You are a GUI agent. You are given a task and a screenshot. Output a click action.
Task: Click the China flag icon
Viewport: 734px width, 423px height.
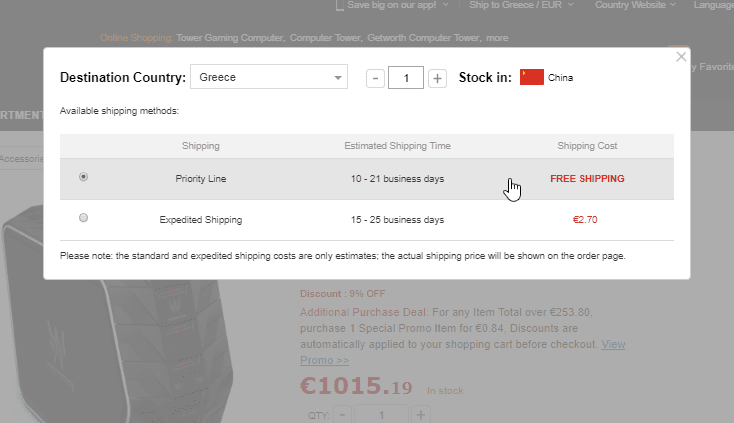click(x=531, y=77)
